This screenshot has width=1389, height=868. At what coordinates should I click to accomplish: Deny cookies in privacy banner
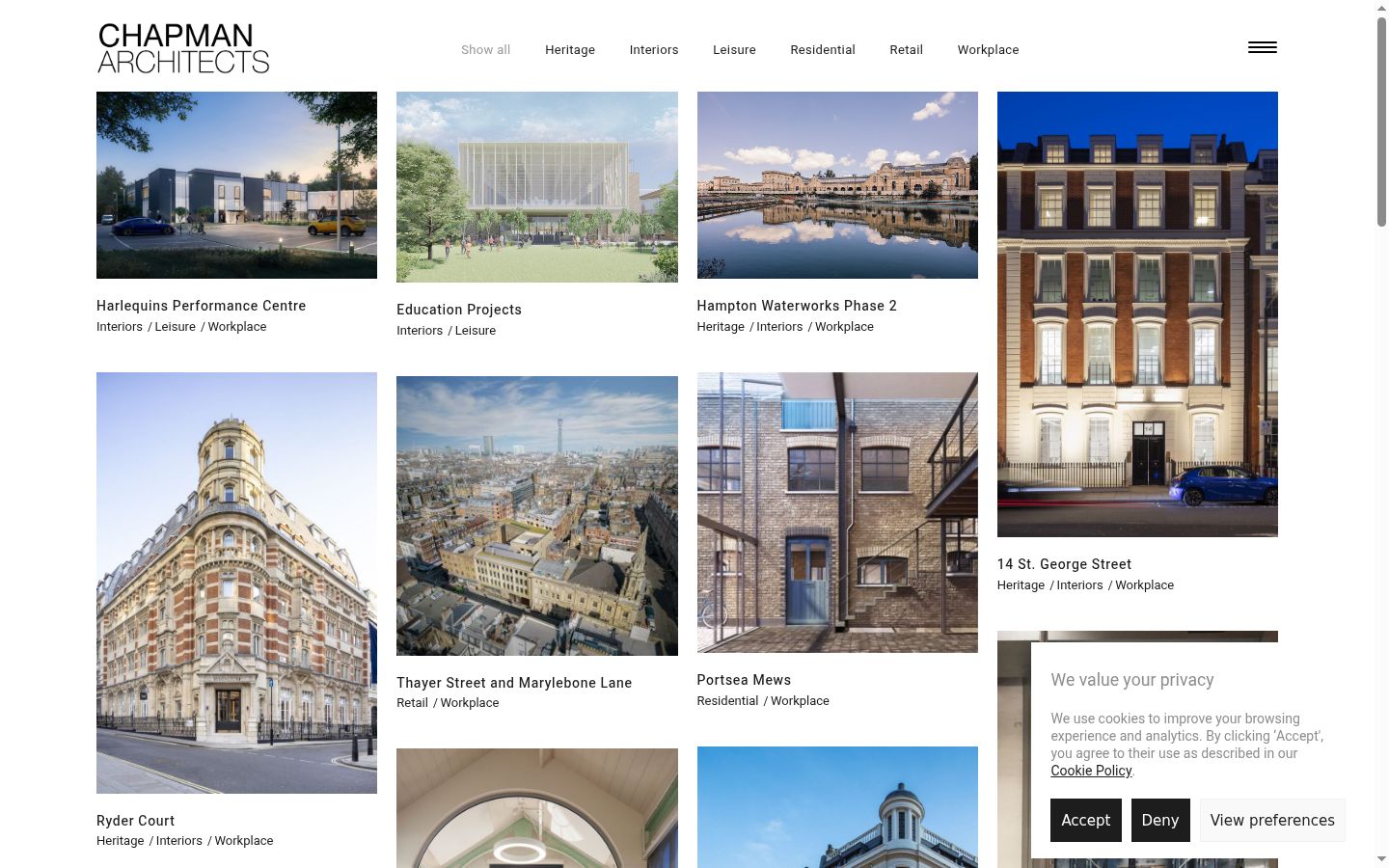pyautogui.click(x=1160, y=820)
